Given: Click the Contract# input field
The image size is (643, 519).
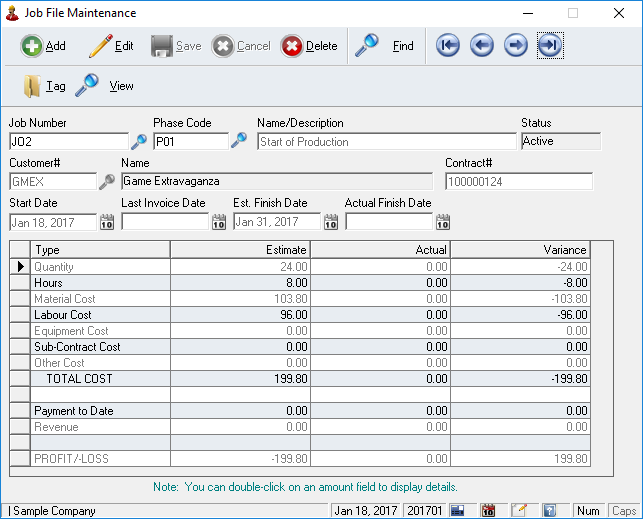Looking at the screenshot, I should point(518,181).
